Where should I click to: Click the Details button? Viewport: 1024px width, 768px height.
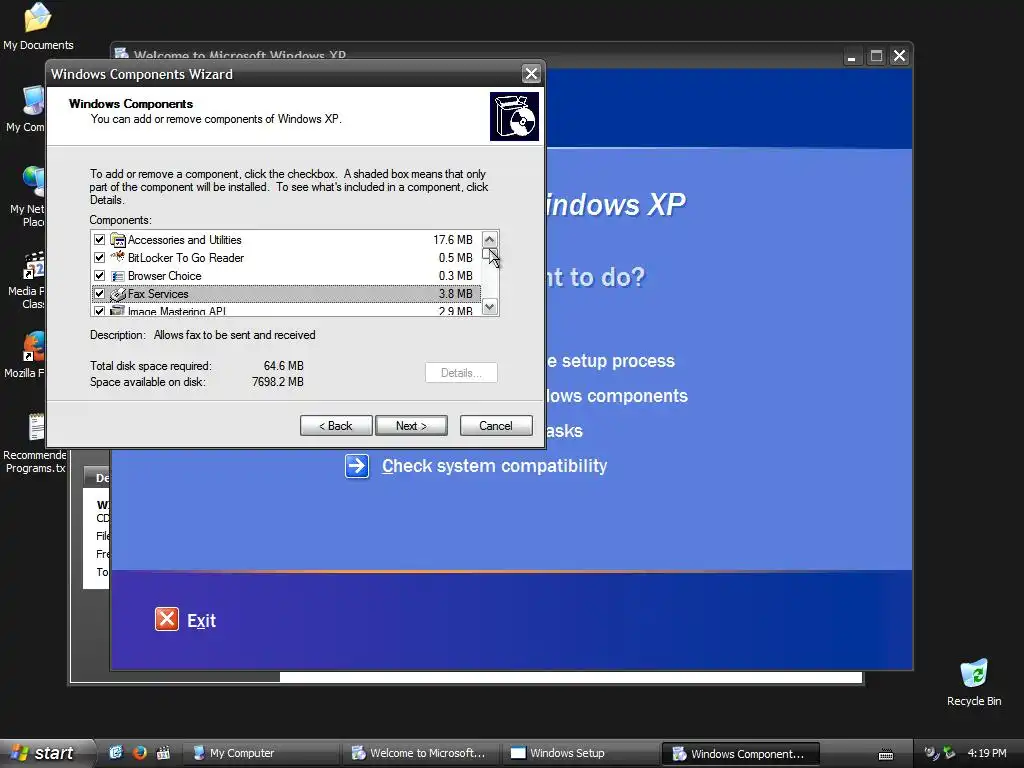coord(461,373)
